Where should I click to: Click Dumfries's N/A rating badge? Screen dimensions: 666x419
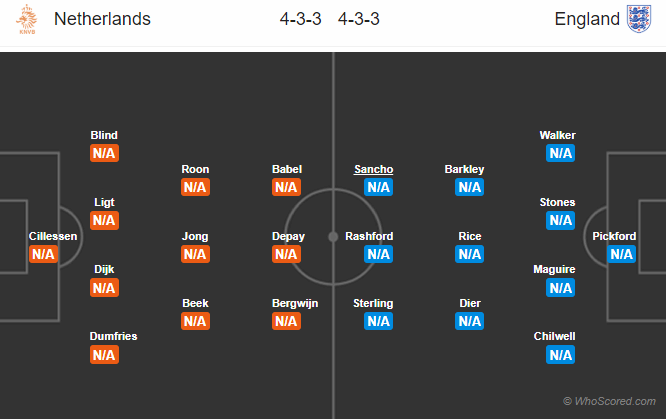(104, 355)
